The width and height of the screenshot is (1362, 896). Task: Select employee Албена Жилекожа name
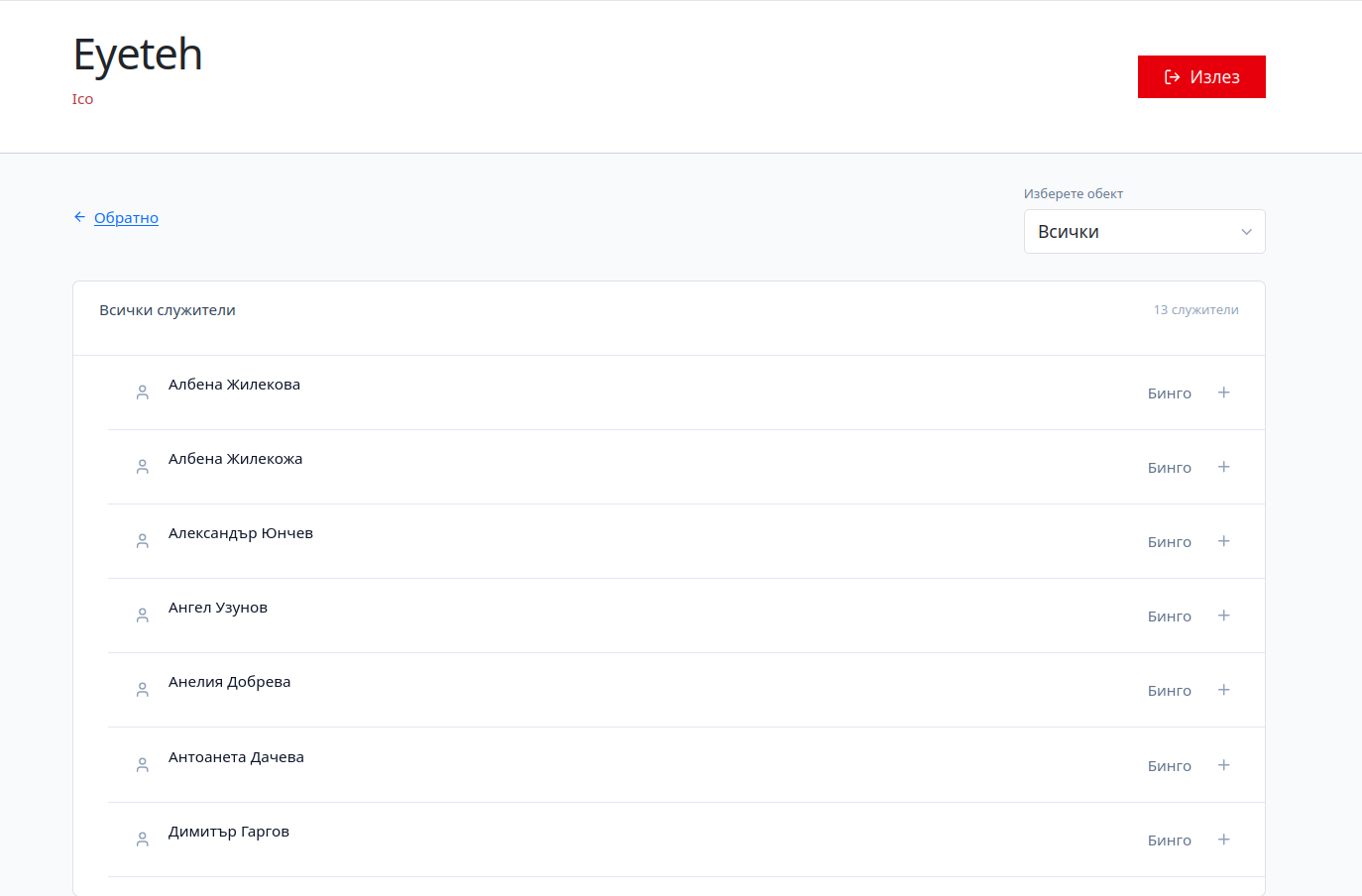[235, 459]
